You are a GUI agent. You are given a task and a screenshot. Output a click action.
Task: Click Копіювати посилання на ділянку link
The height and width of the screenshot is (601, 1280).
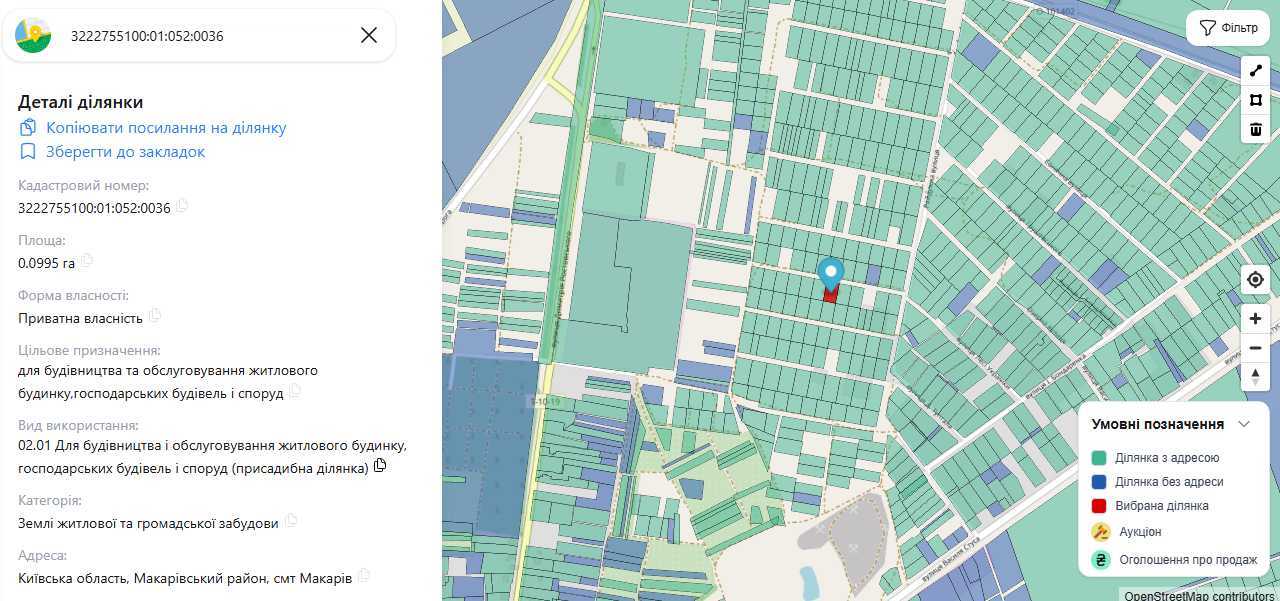pos(166,128)
